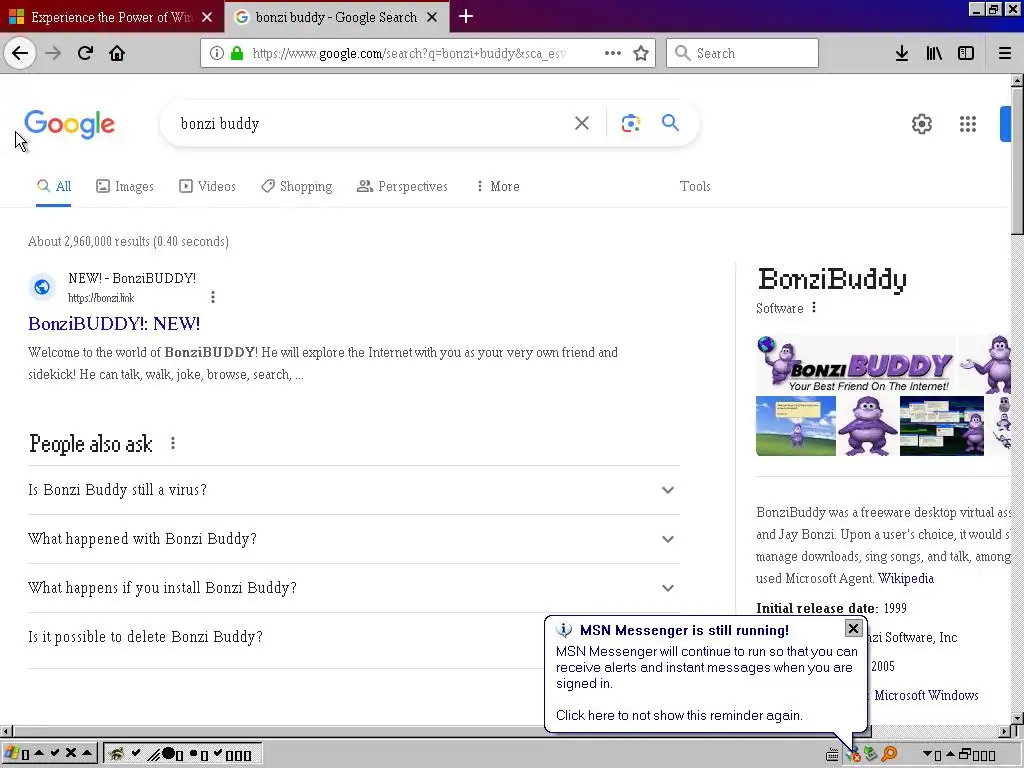1024x768 pixels.
Task: Open the Firefox hamburger menu
Action: [x=1005, y=53]
